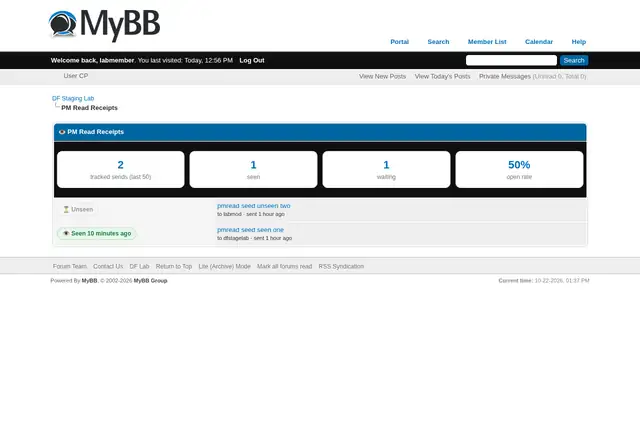Click Return to Top
Image resolution: width=640 pixels, height=430 pixels.
pyautogui.click(x=173, y=266)
